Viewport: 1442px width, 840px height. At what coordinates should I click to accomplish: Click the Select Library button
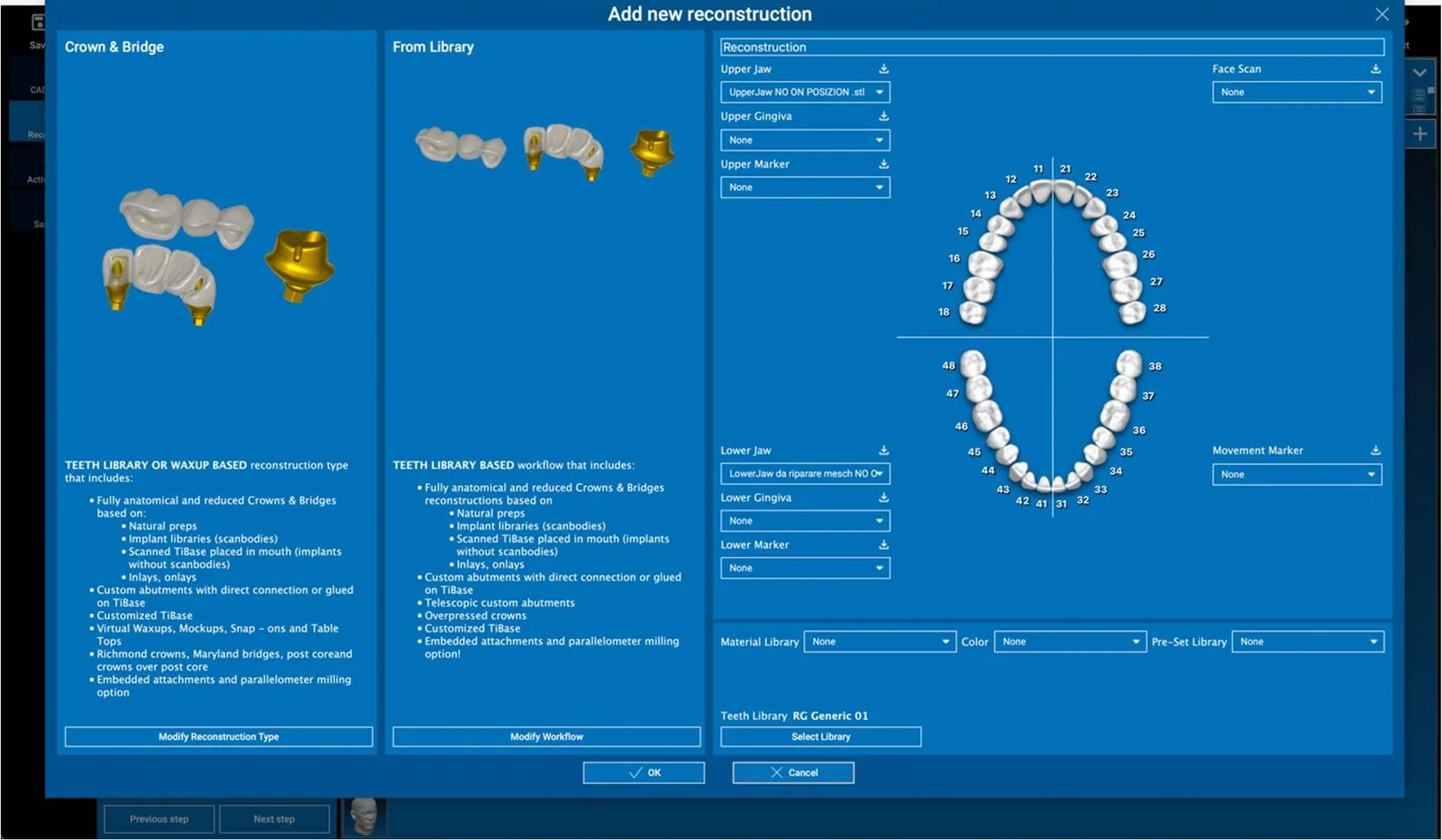(821, 736)
